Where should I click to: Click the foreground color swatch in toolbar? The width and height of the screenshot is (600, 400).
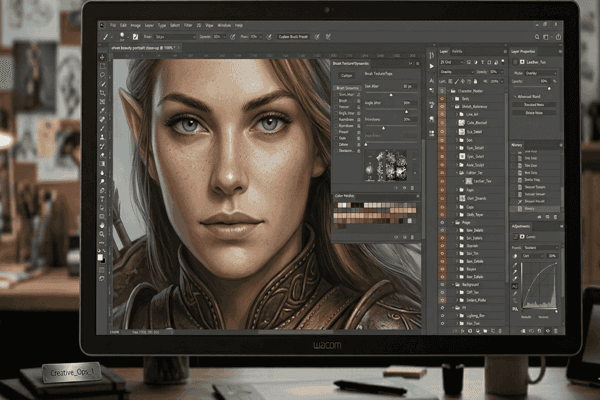pyautogui.click(x=100, y=257)
